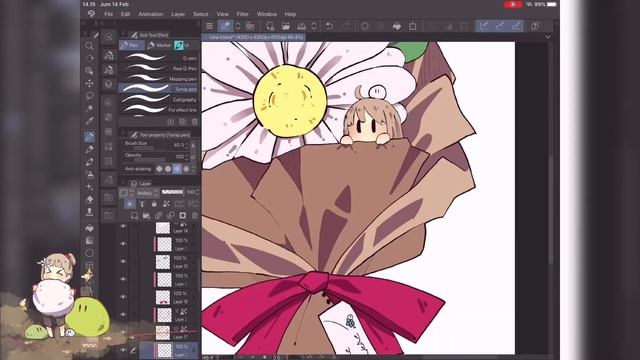Click the Open file folder icon
The image size is (640, 360).
pos(286,26)
